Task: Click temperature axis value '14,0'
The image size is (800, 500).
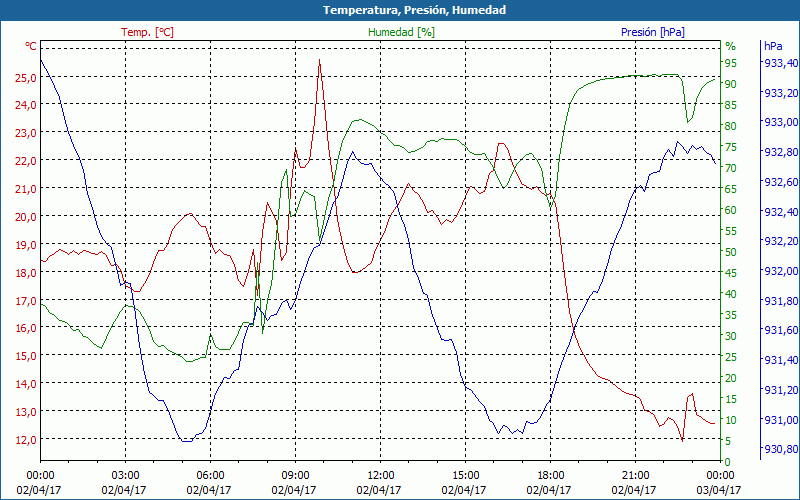Action: 26,384
